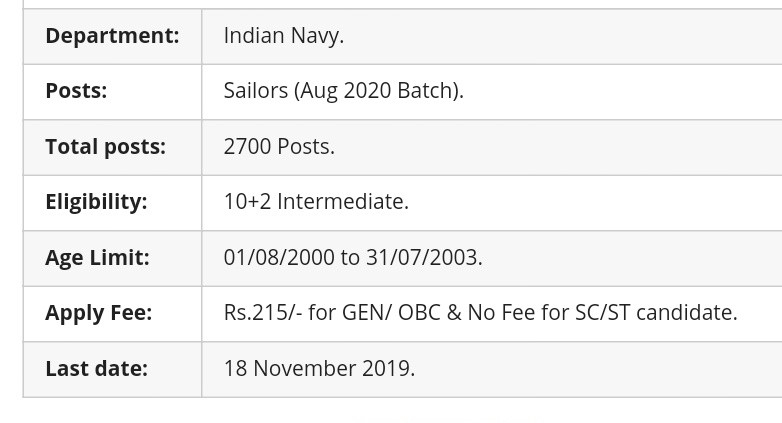Click the start date 01/08/2000
The image size is (782, 423).
(x=279, y=257)
